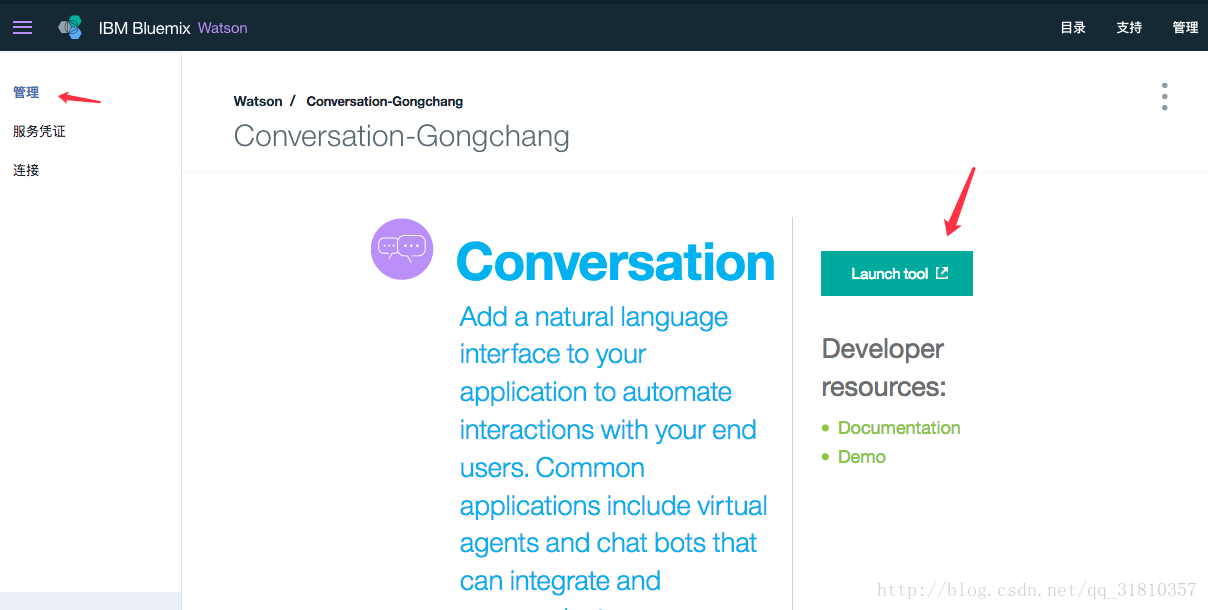Click the purple Conversation chat-bubble icon
Screen dimensions: 1208x610
click(x=402, y=249)
